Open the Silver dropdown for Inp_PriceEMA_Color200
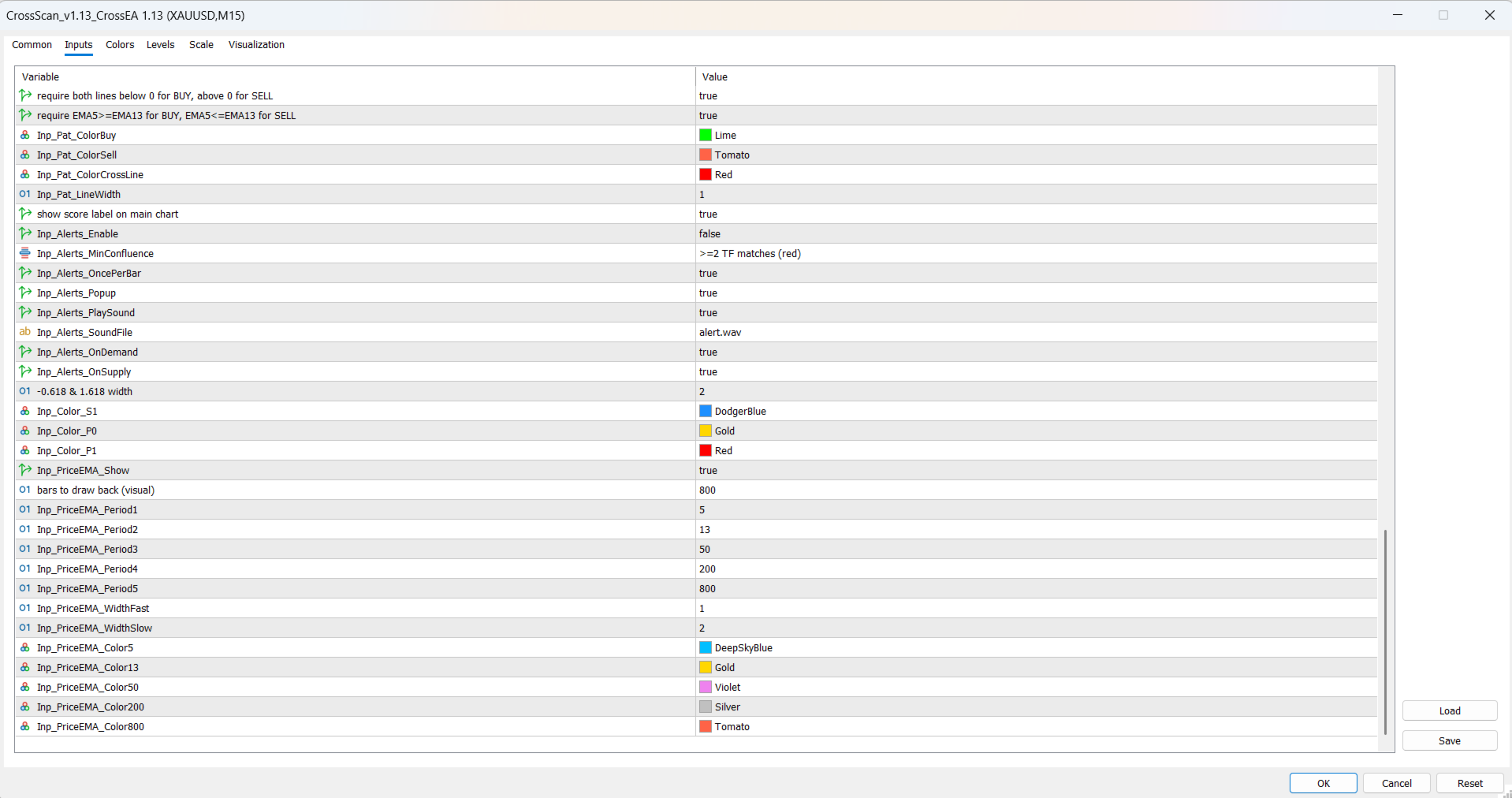This screenshot has width=1512, height=798. pyautogui.click(x=1036, y=707)
